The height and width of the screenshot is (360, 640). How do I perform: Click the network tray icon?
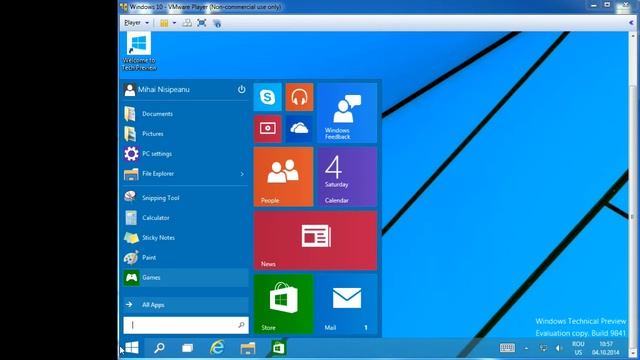coord(543,348)
